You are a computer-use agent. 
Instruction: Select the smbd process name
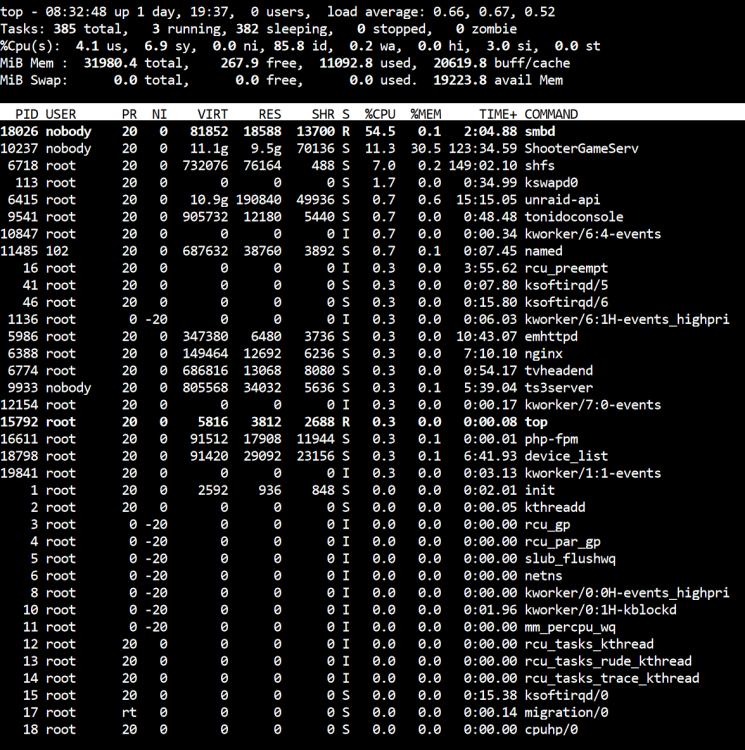pyautogui.click(x=540, y=132)
